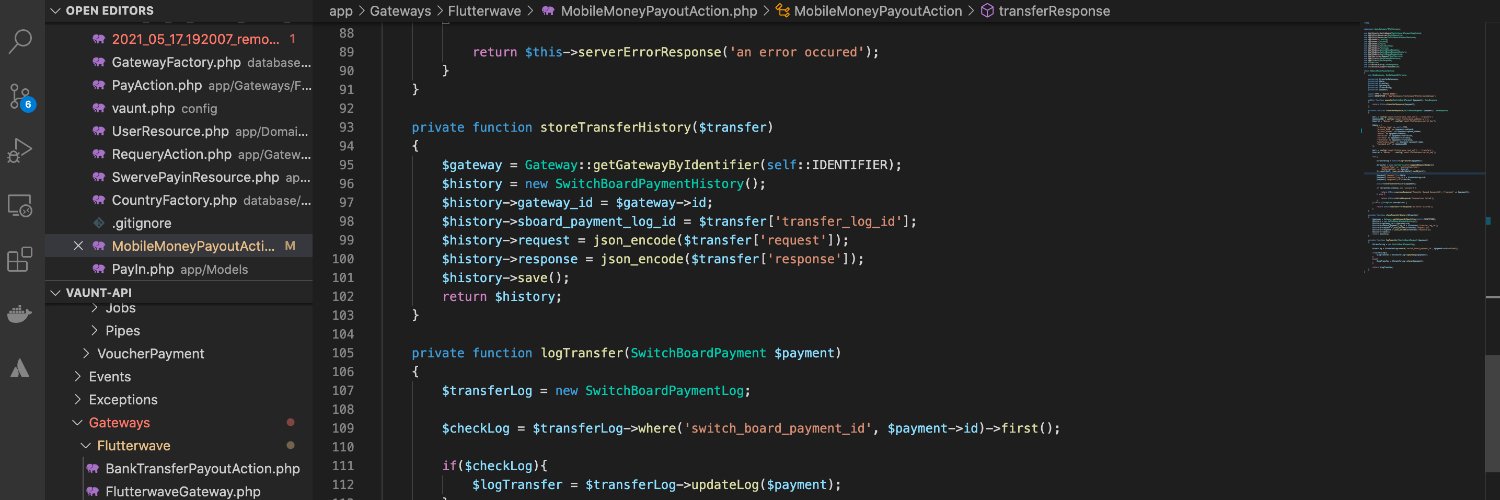Screen dimensions: 1500x500
Task: Collapse the VAUNT-API section
Action: tap(179, 292)
